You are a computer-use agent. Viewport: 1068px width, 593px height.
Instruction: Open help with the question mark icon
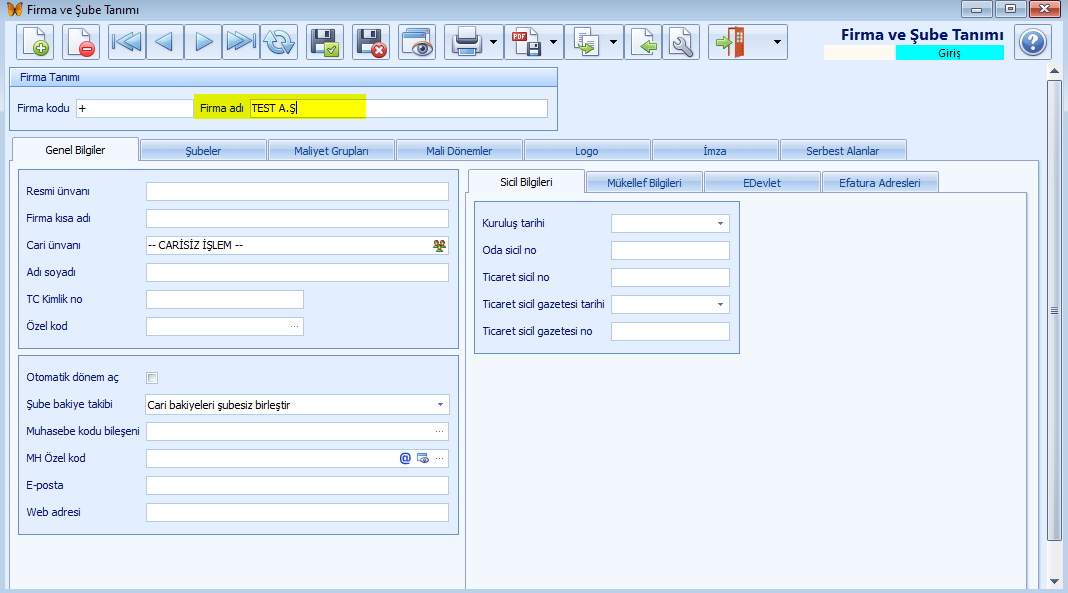1033,42
